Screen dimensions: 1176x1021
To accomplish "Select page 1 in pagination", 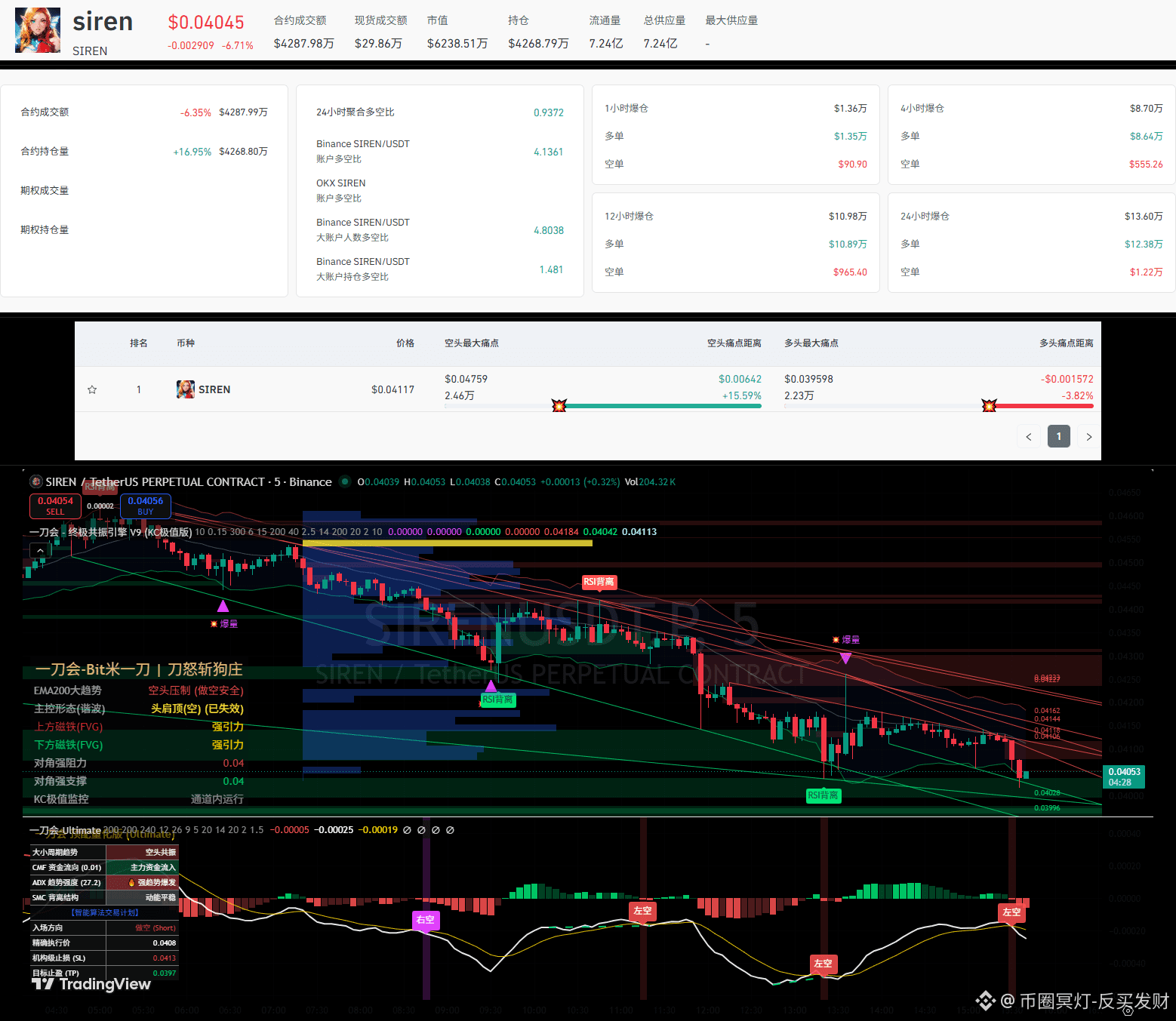I will [1059, 436].
